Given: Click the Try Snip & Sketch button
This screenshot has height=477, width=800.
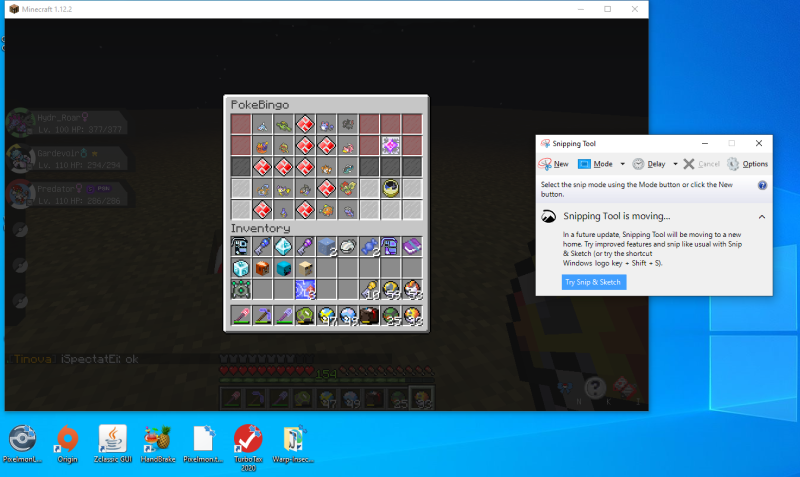Looking at the screenshot, I should pyautogui.click(x=594, y=282).
